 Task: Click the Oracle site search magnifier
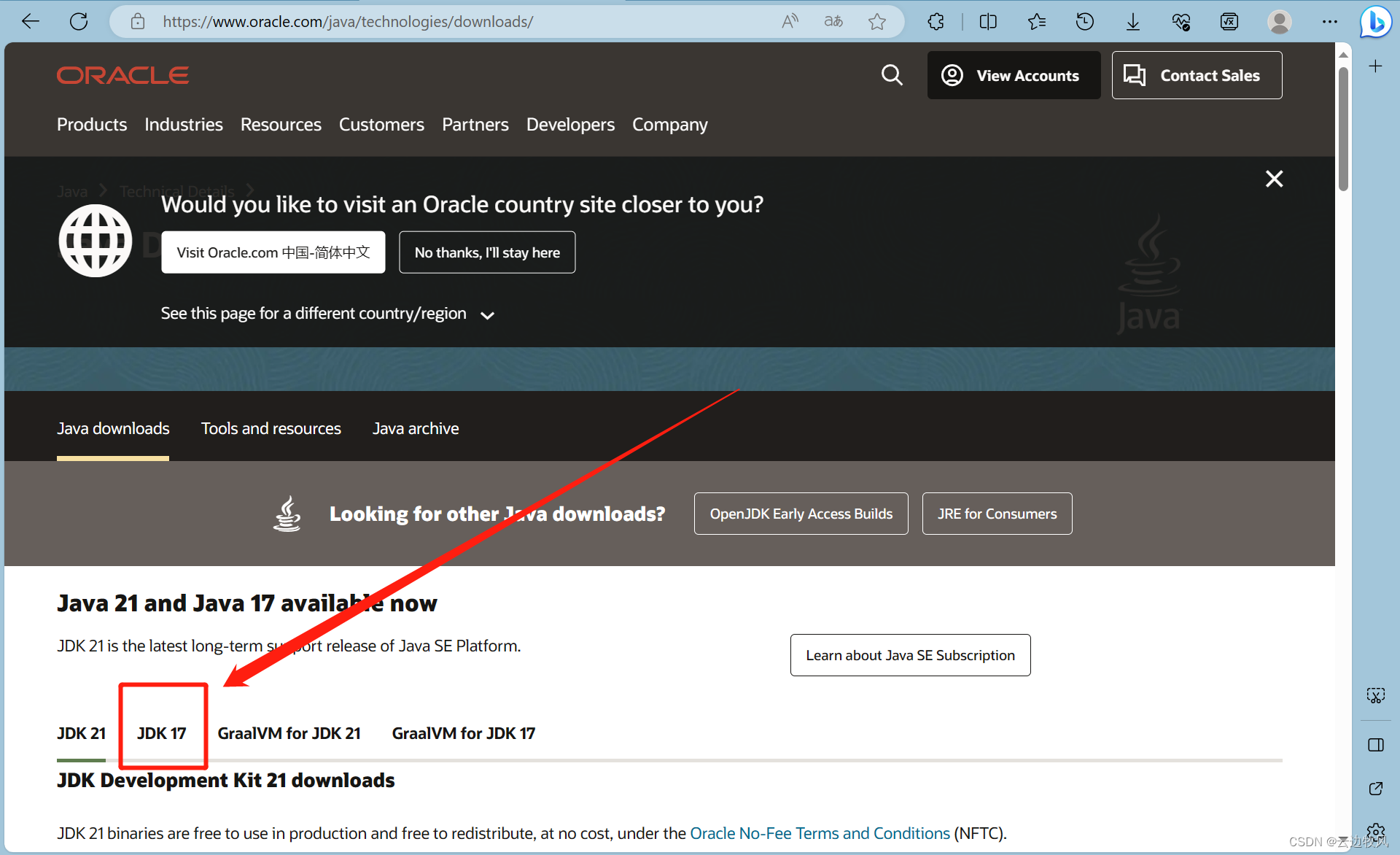pos(892,75)
